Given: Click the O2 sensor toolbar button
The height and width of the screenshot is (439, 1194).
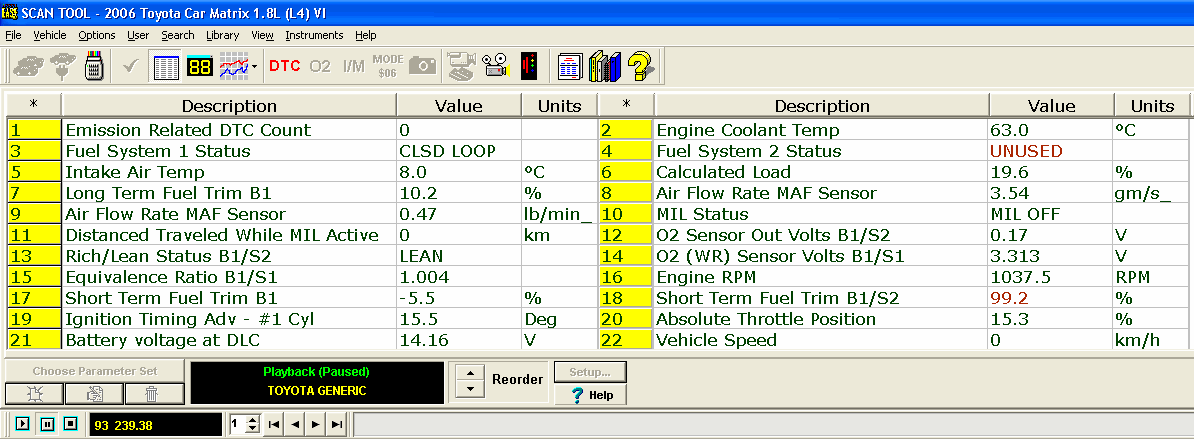Looking at the screenshot, I should [320, 66].
